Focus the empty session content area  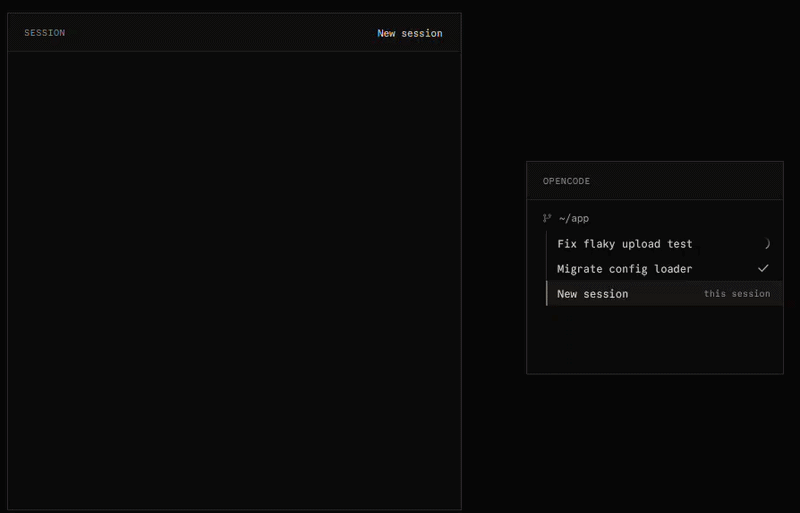point(235,280)
